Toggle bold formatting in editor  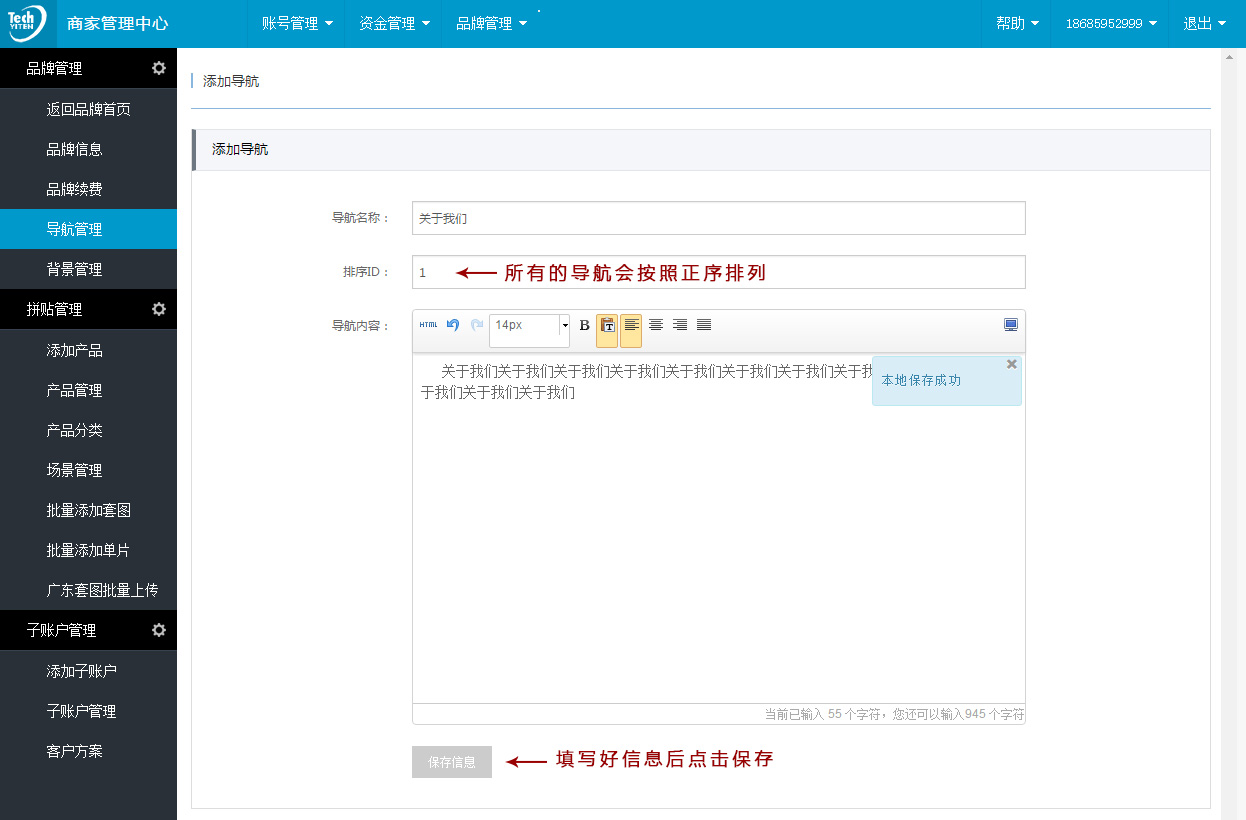click(x=585, y=325)
